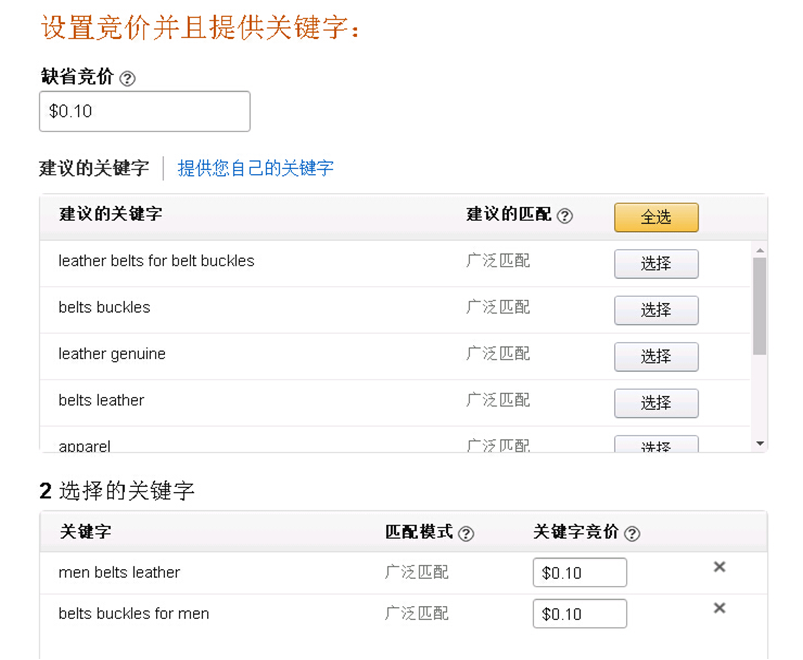Select keyword 'leather belts for belt buckles'

tap(656, 264)
